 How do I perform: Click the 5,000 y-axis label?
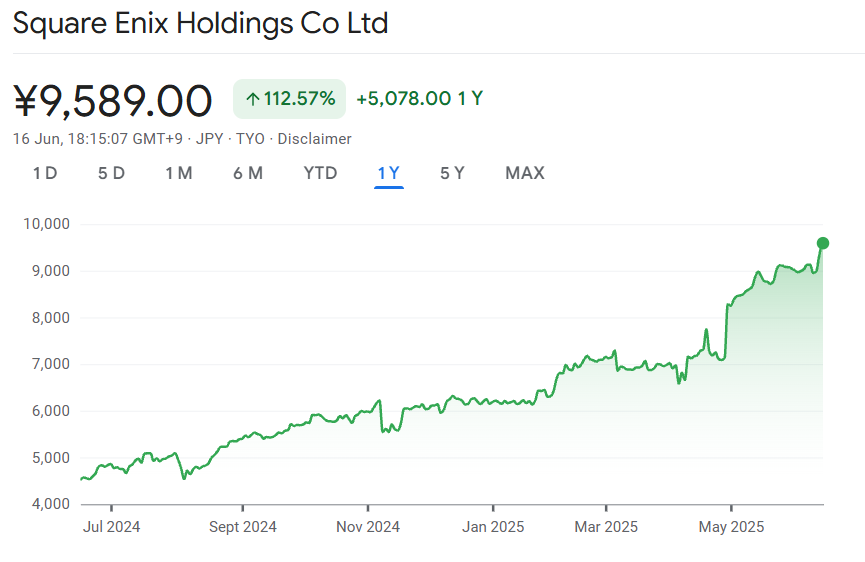click(x=51, y=458)
